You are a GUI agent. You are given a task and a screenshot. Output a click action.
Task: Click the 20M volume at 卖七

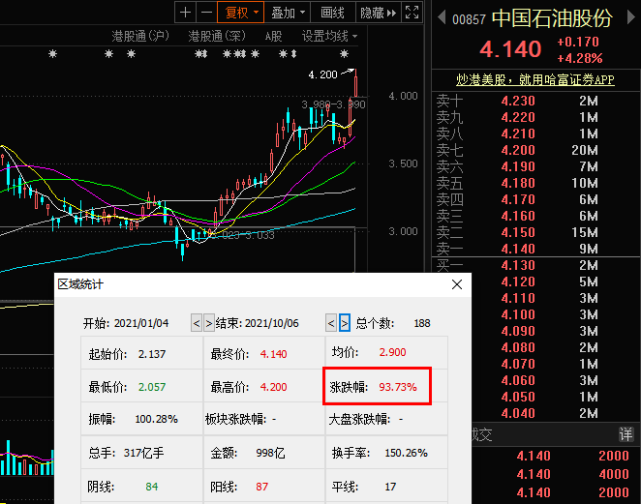585,150
